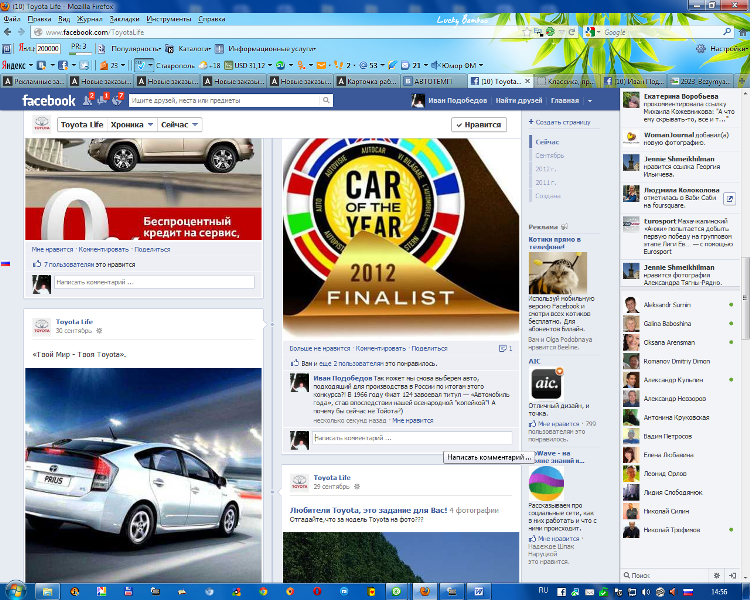
Task: Open Facebook friend requests icon
Action: click(x=88, y=100)
